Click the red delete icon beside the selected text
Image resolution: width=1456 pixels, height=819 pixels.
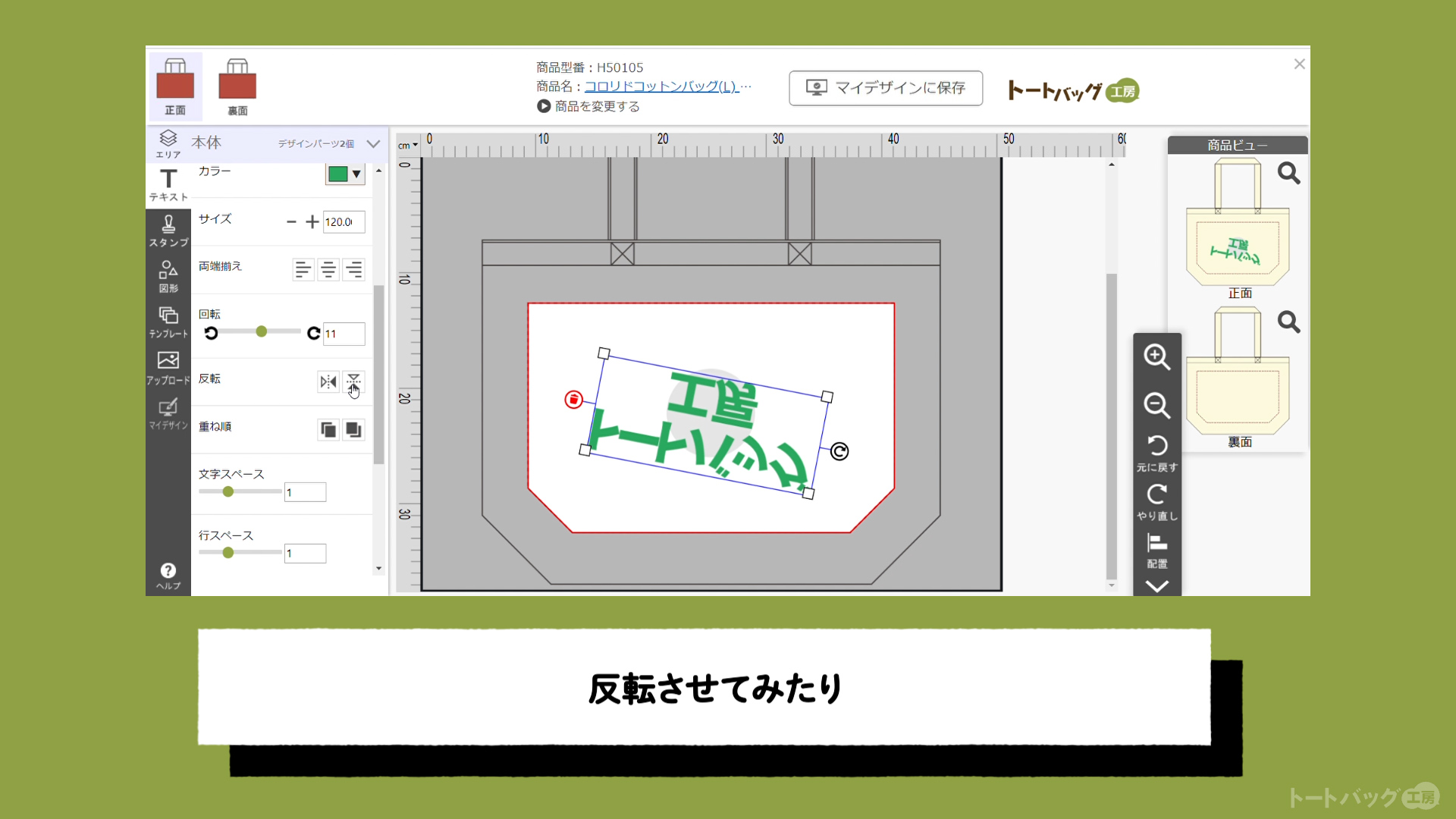[574, 399]
